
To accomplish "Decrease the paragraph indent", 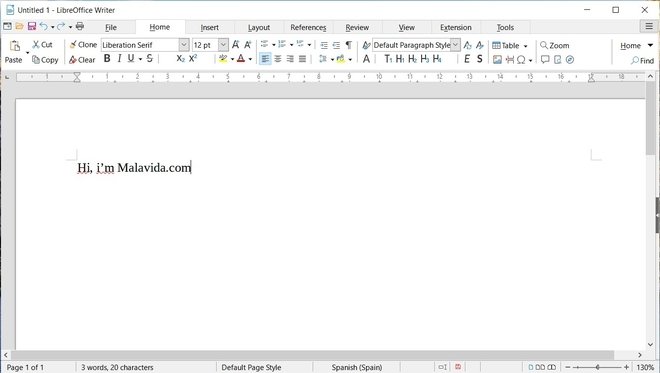I will (x=336, y=45).
